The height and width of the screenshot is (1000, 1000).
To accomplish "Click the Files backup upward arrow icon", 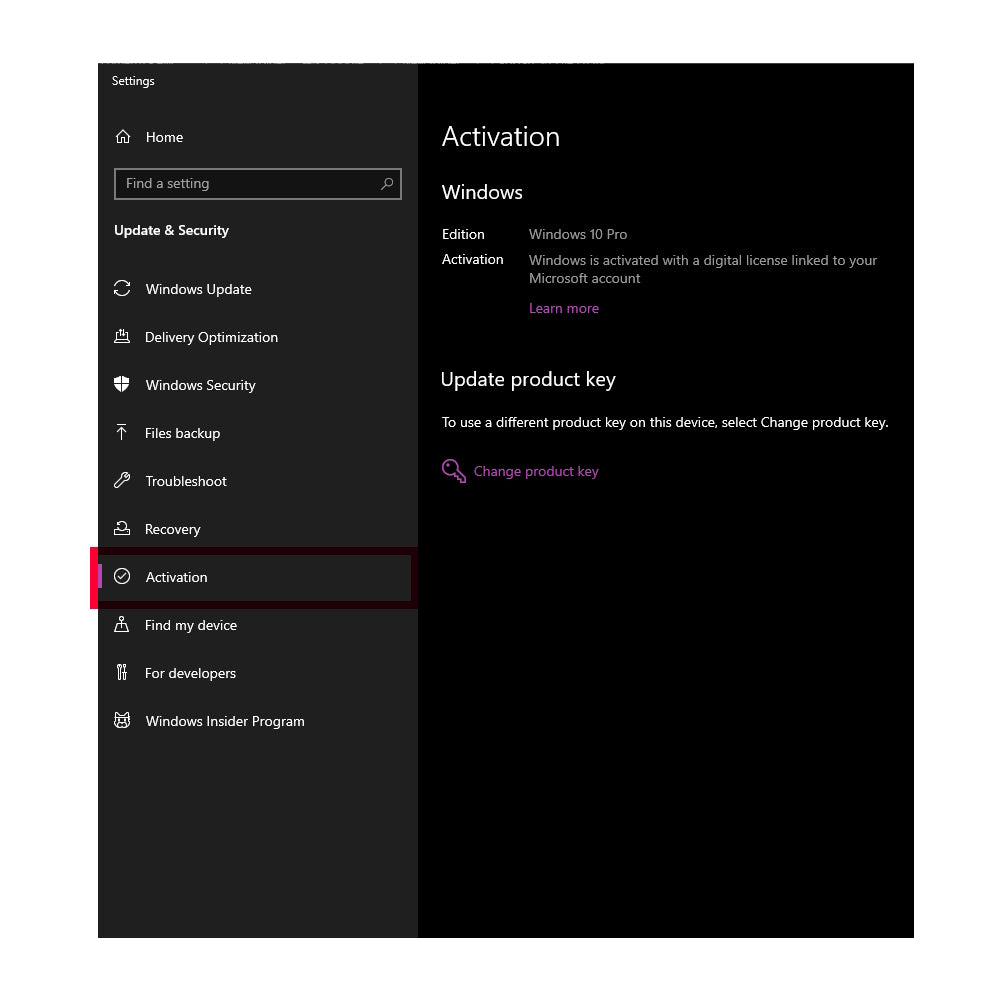I will point(122,433).
